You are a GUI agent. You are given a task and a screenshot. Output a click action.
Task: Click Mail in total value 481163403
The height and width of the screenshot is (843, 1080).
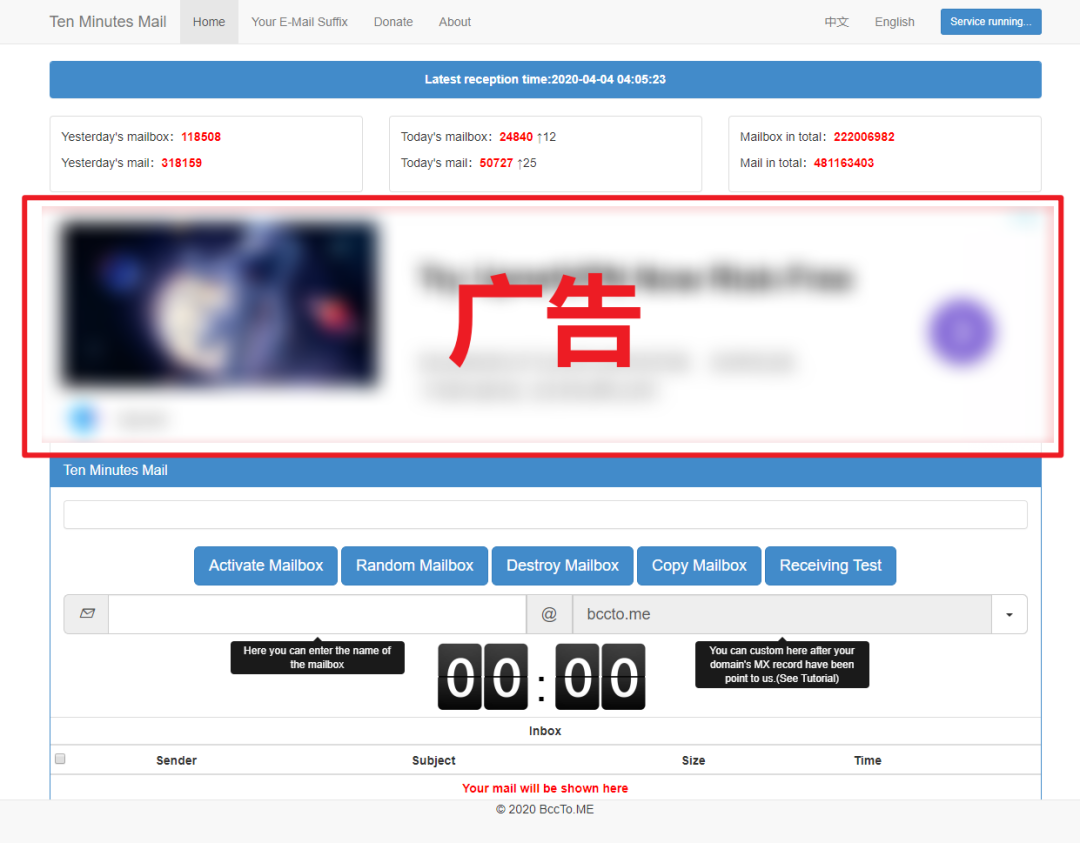(844, 163)
